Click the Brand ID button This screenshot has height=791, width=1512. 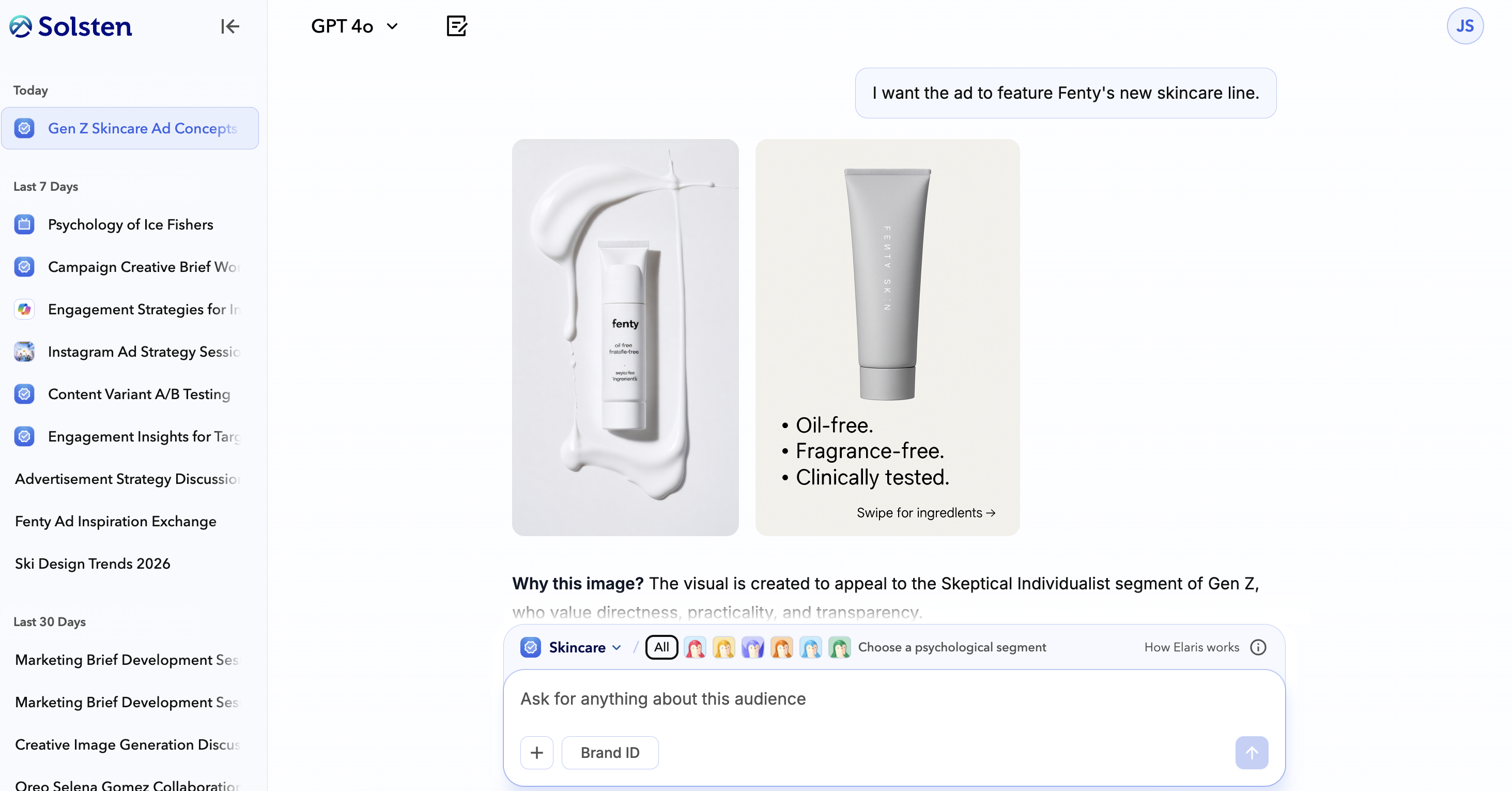click(x=610, y=752)
